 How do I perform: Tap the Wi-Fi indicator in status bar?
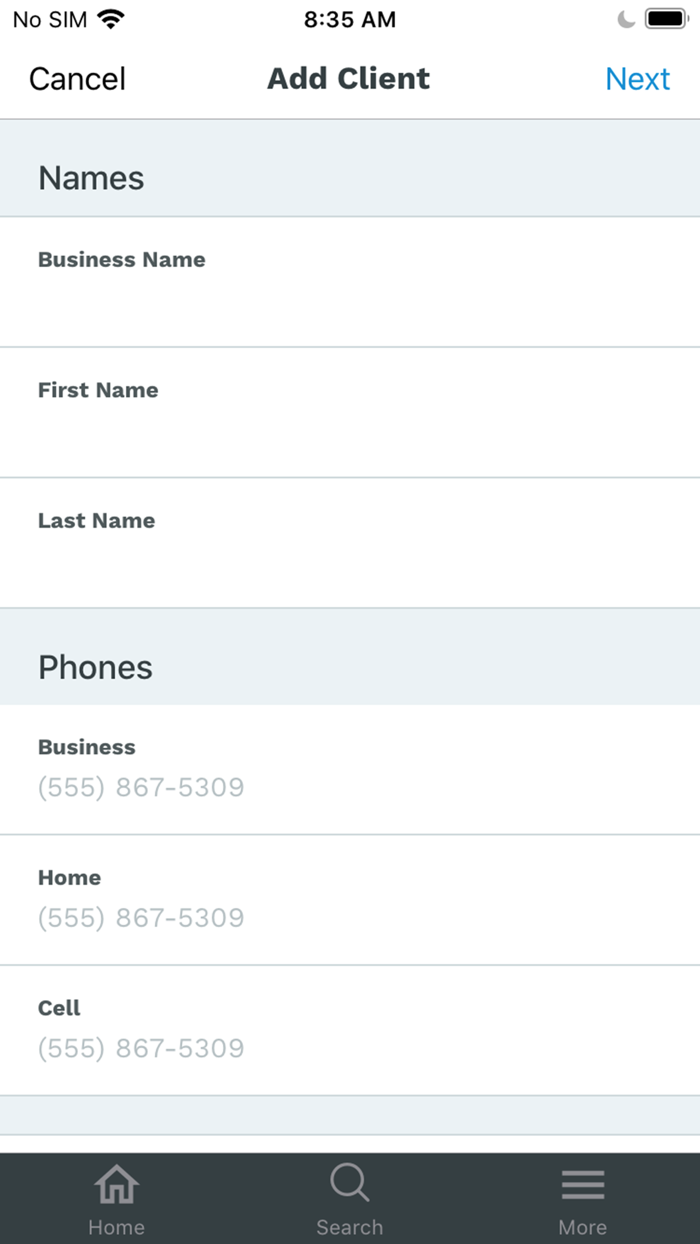(x=112, y=18)
